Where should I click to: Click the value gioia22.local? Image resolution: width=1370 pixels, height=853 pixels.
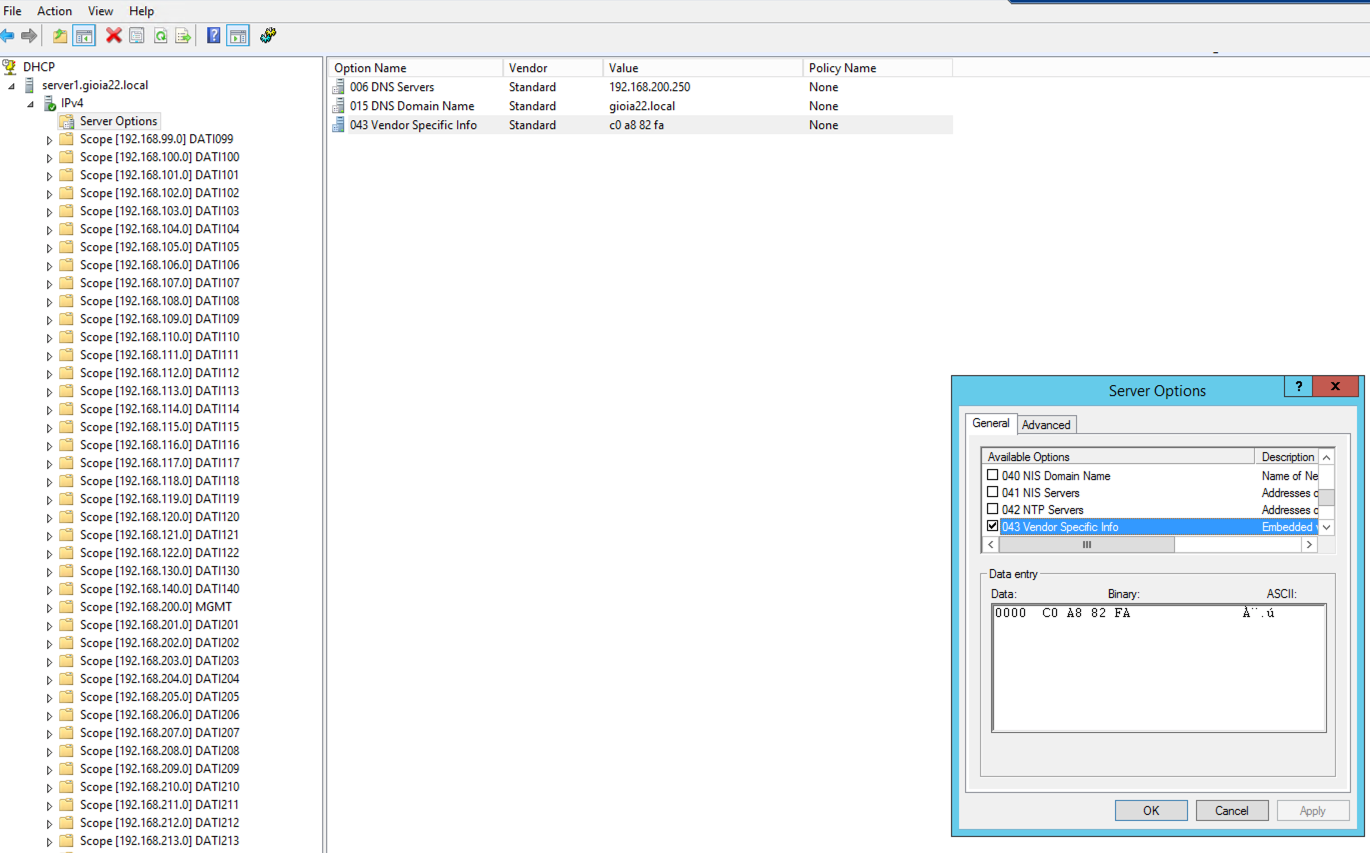pyautogui.click(x=641, y=106)
